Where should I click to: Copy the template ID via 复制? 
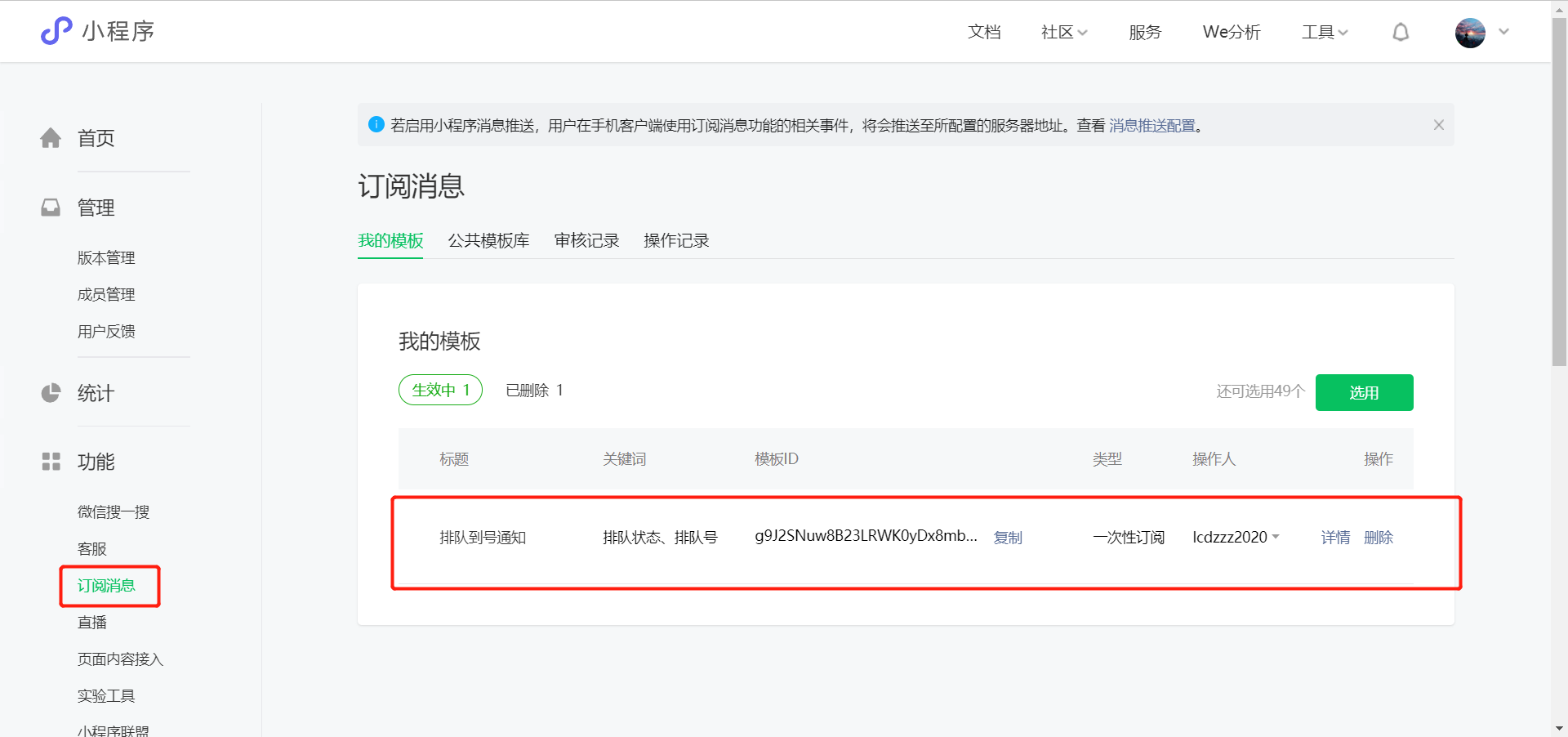[x=1008, y=538]
